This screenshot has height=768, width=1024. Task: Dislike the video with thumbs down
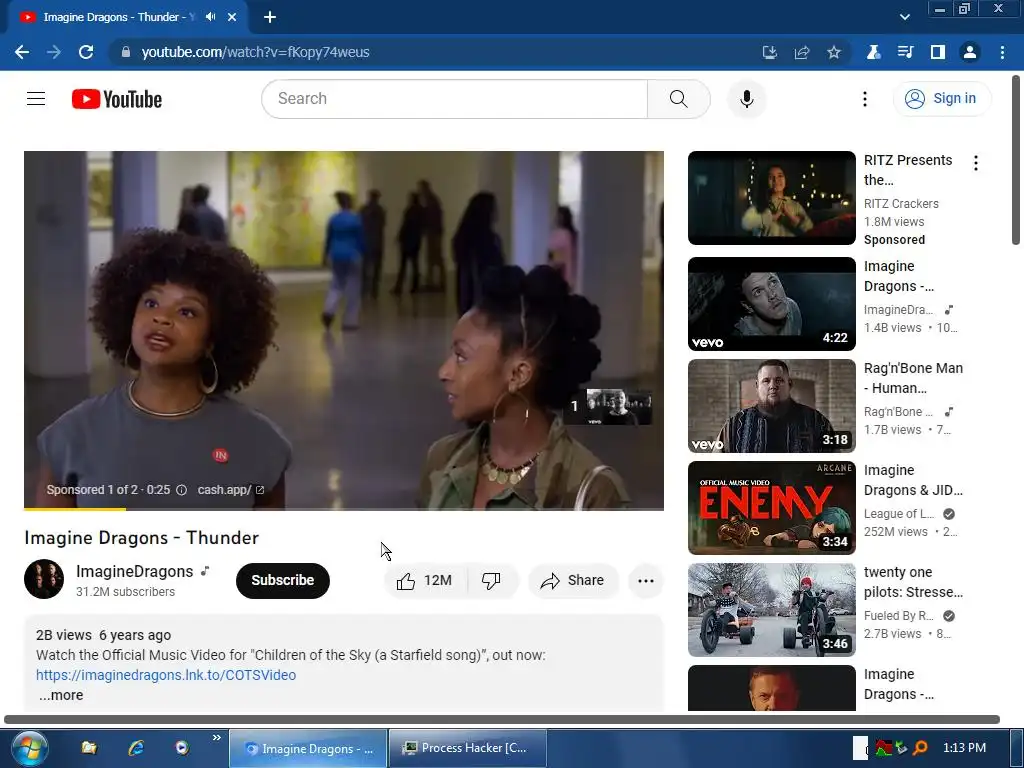(491, 581)
